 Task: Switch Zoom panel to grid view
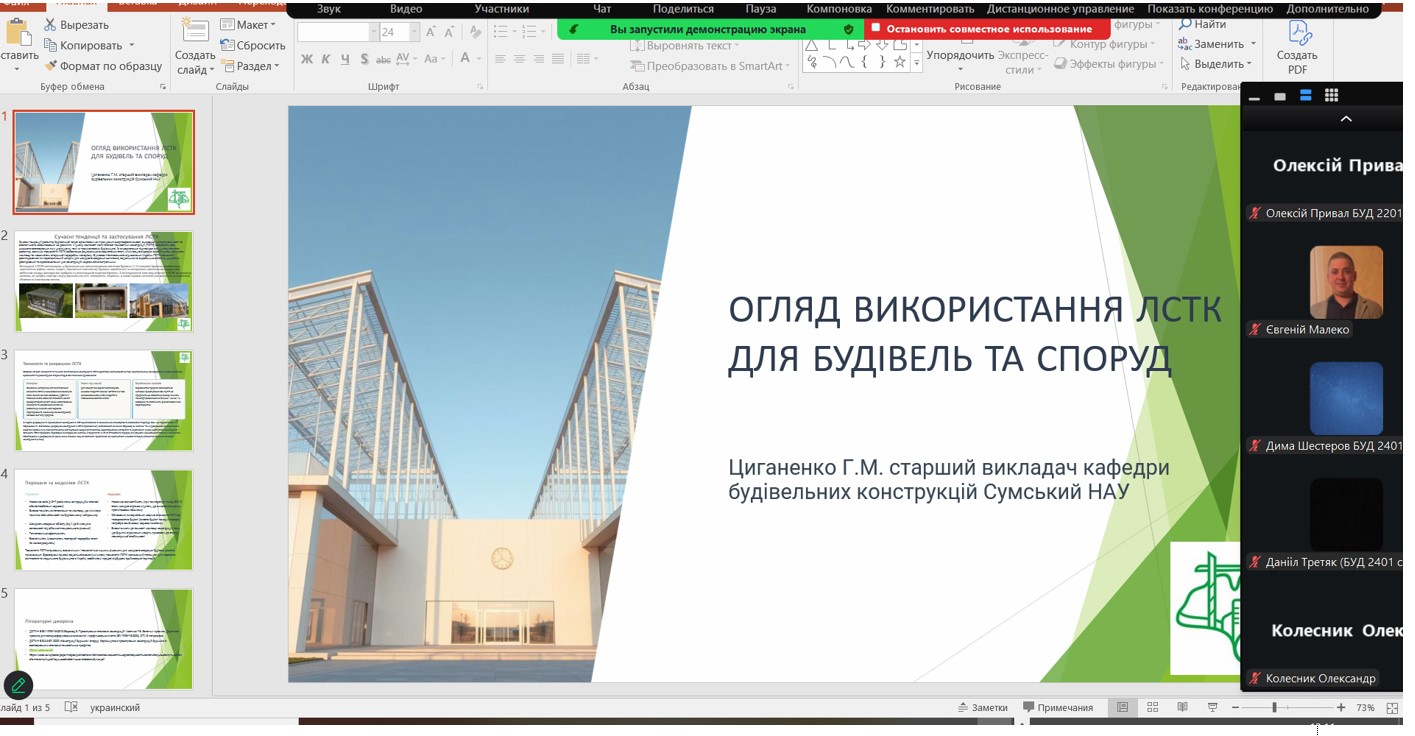pos(1331,96)
